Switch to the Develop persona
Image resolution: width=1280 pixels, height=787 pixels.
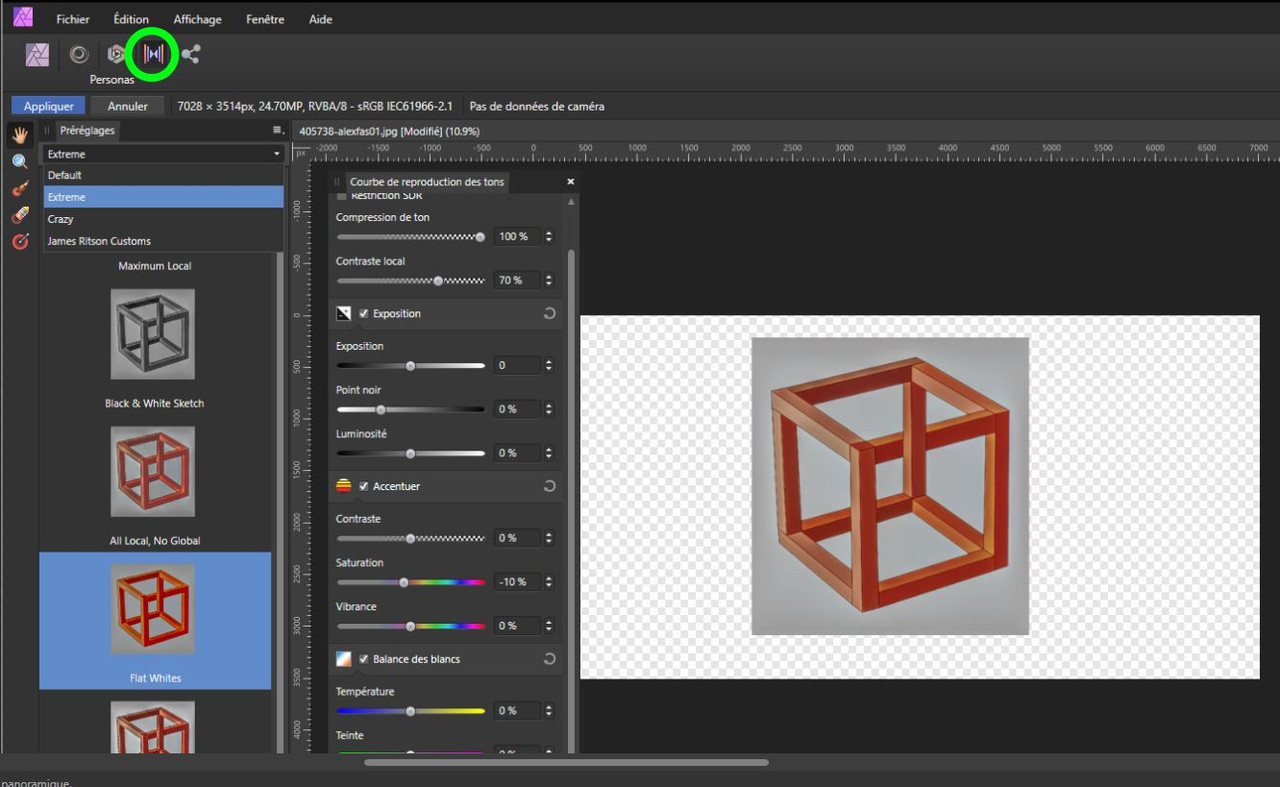tap(117, 55)
